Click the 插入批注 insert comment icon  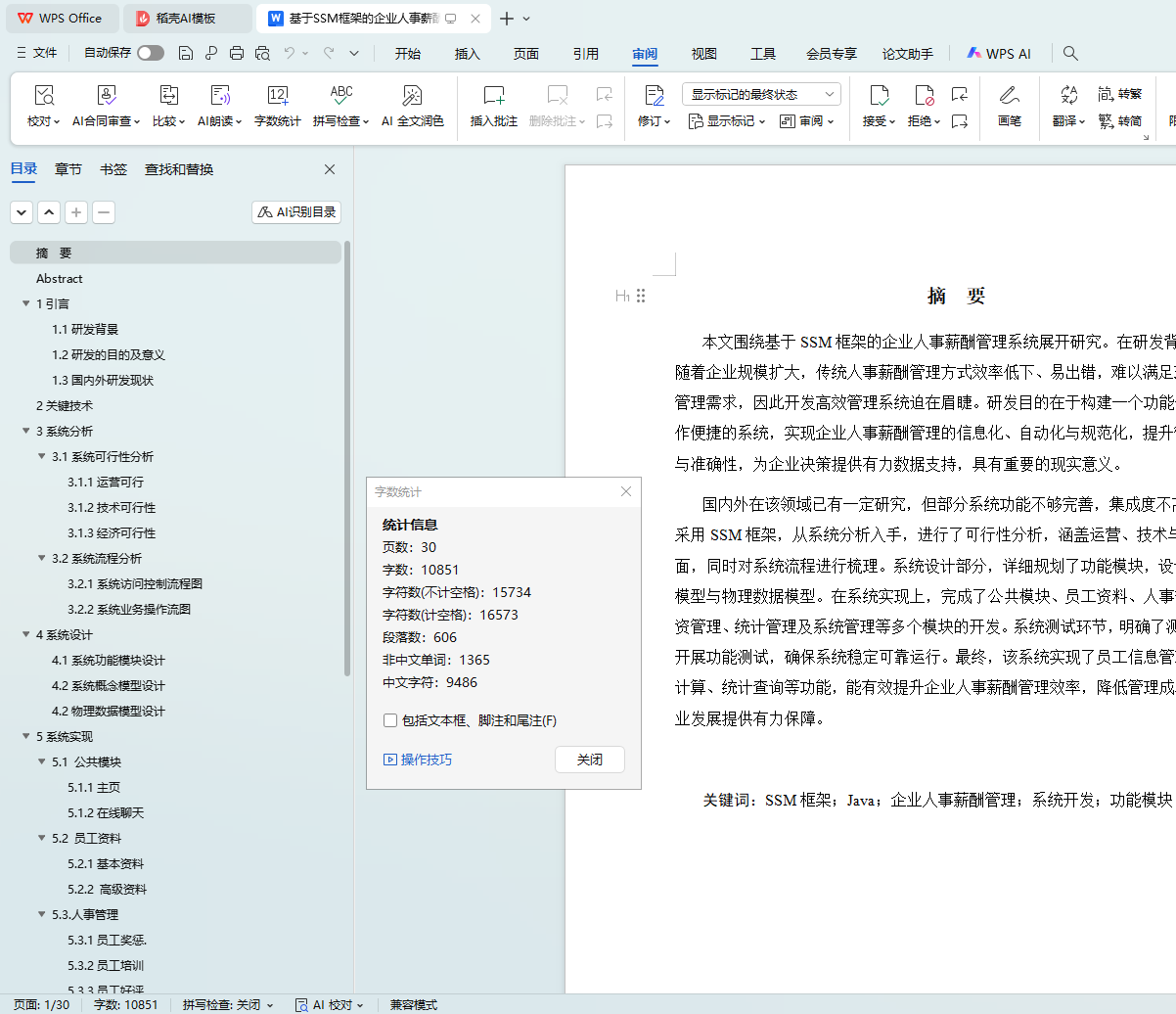[x=494, y=96]
